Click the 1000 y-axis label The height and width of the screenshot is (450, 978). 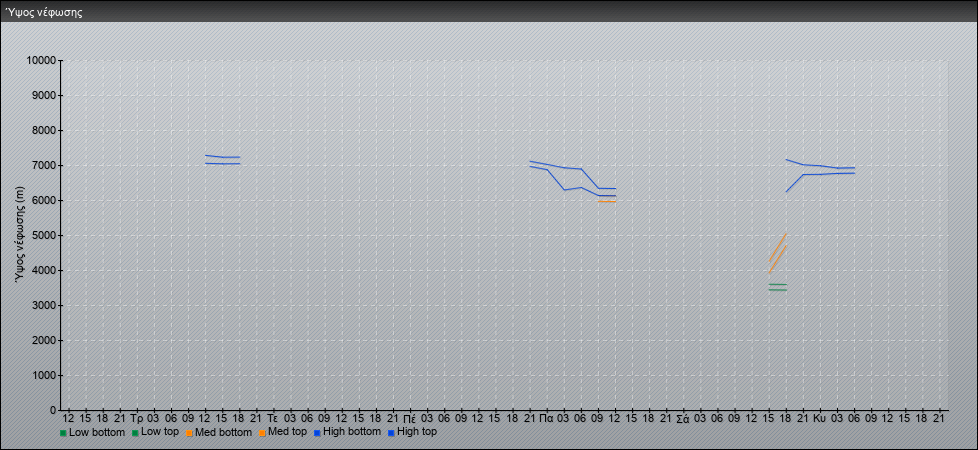44,375
